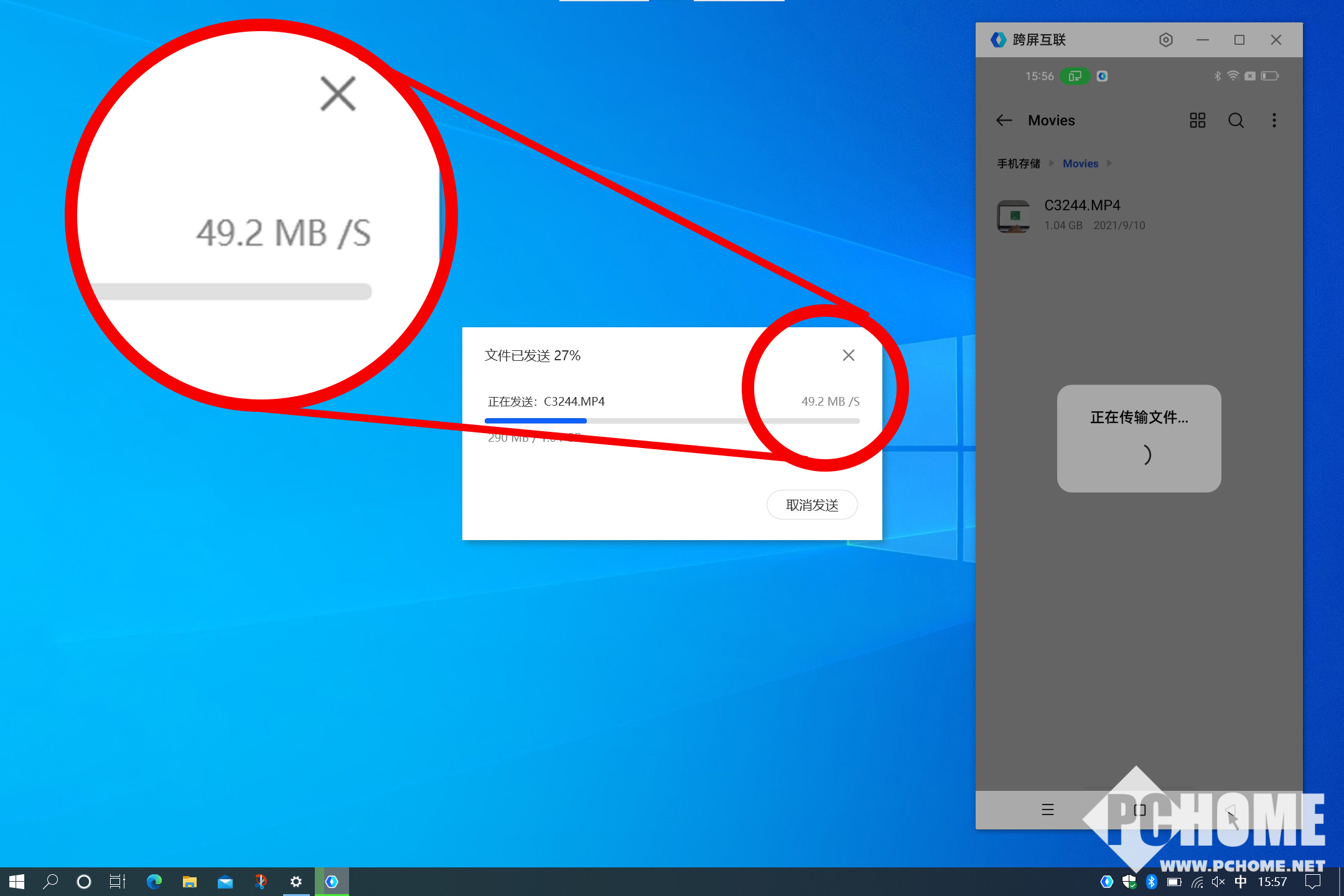This screenshot has width=1344, height=896.
Task: Click the muted volume tray icon
Action: (x=1218, y=882)
